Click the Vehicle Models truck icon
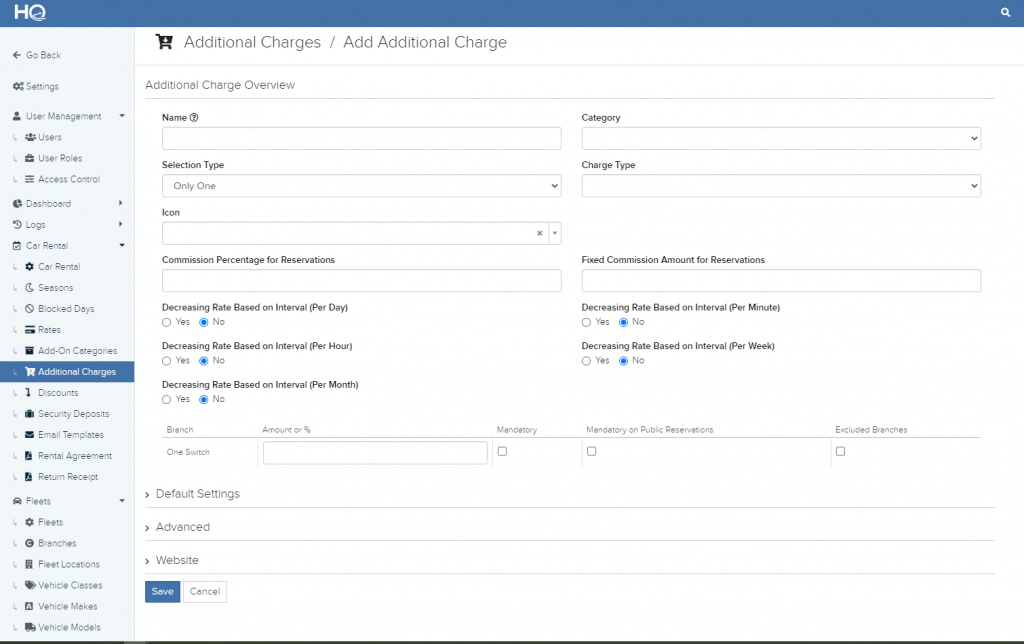 pyautogui.click(x=30, y=627)
